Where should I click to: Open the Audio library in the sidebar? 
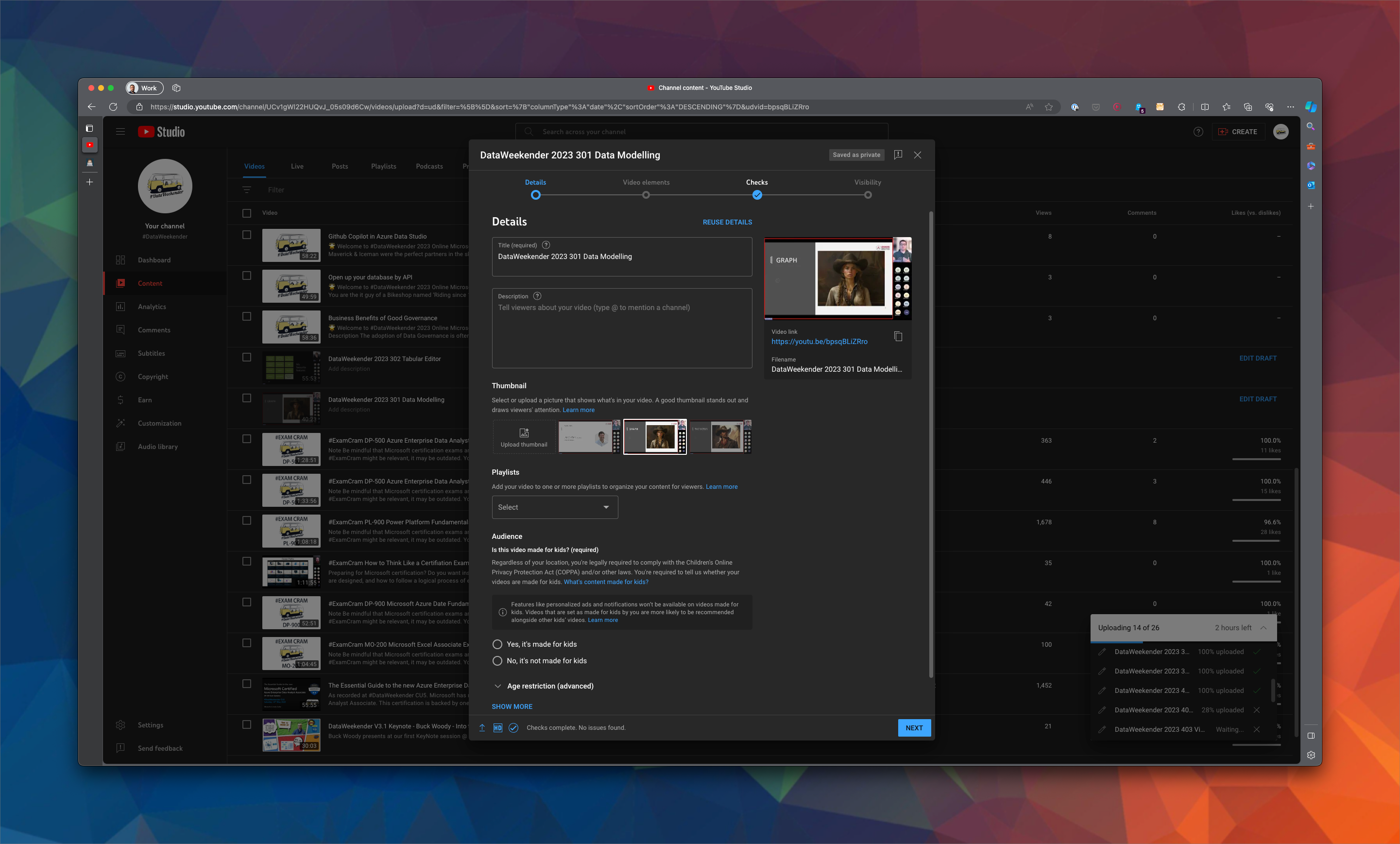click(157, 446)
